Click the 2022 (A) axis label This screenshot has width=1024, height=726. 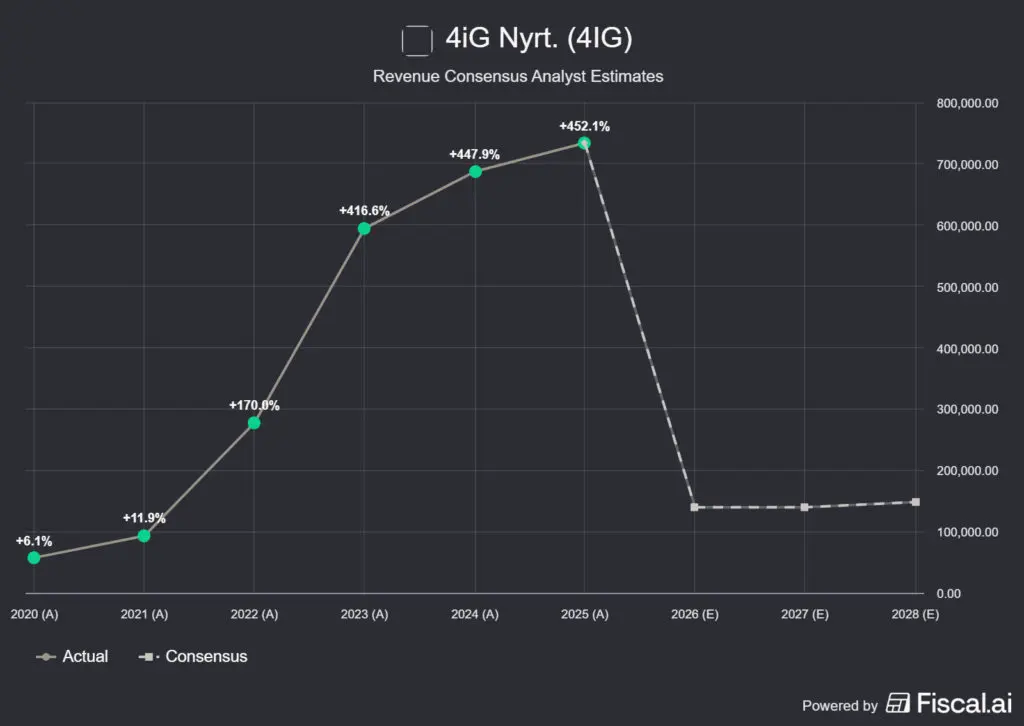(x=254, y=614)
